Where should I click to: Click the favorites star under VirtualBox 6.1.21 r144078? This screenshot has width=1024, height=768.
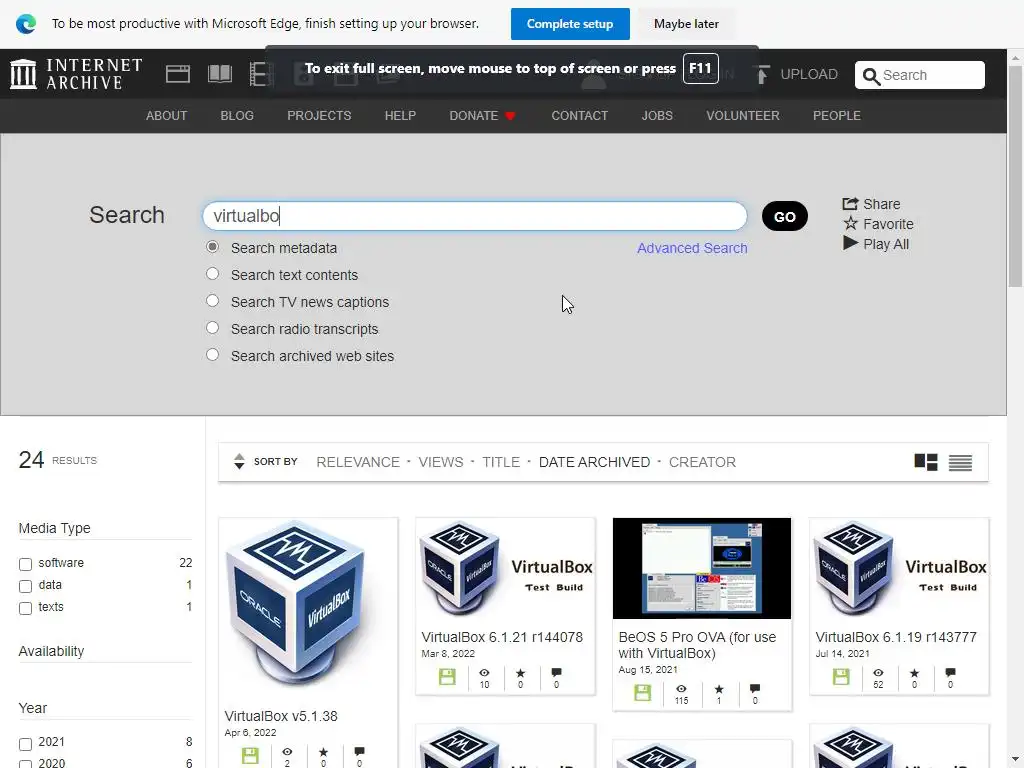(520, 673)
